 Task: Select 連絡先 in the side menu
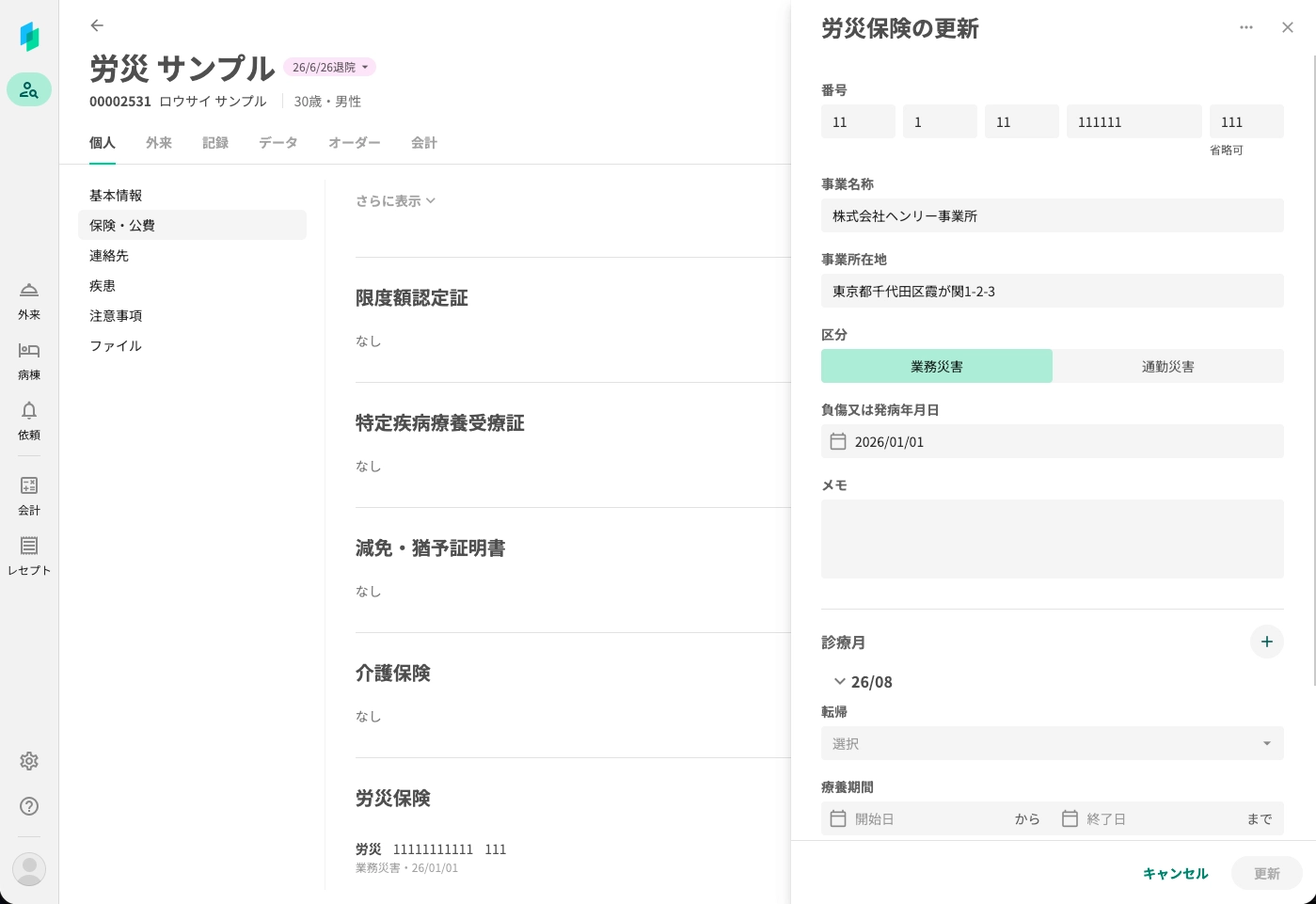[192, 255]
